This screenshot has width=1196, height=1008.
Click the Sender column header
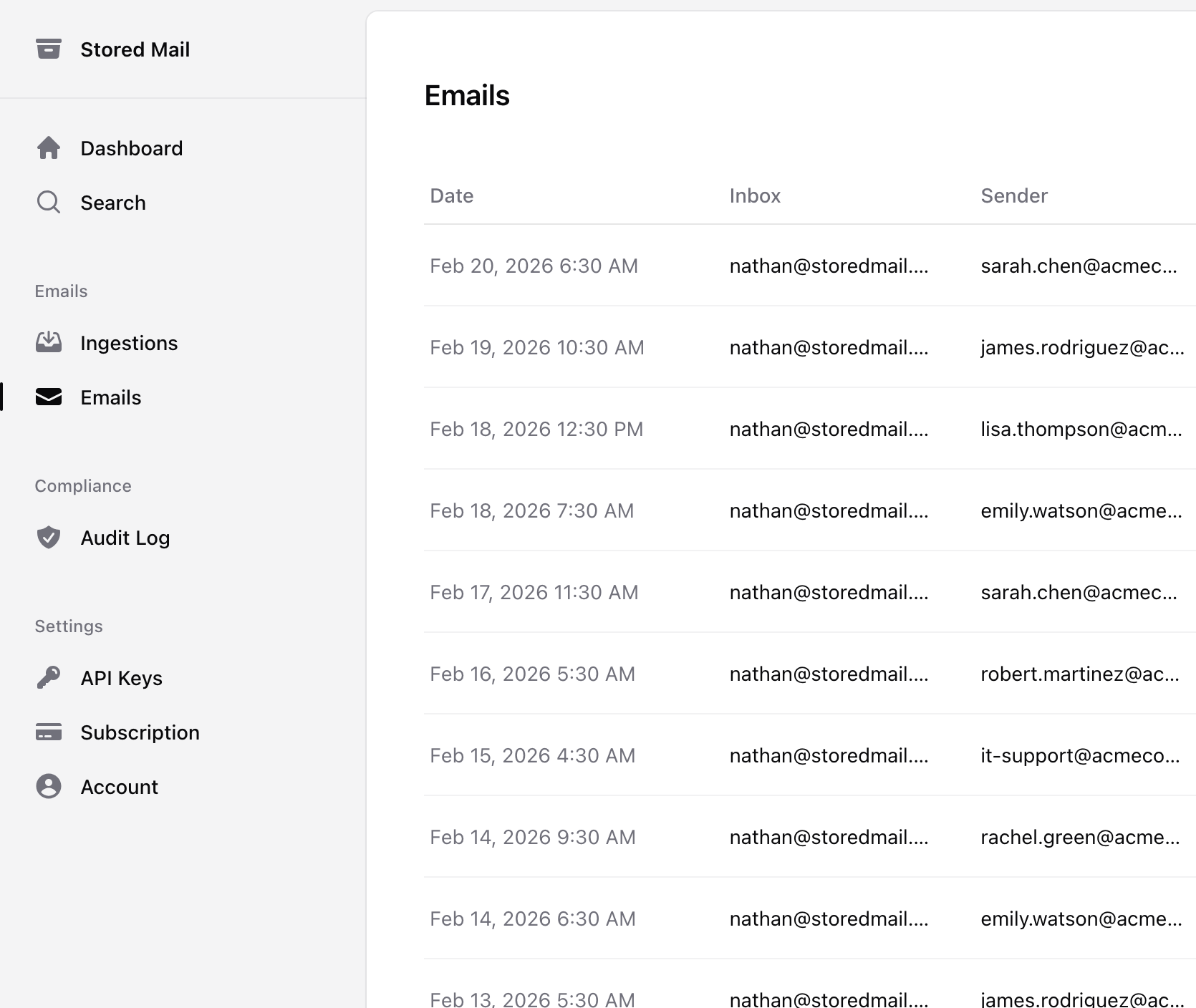1013,196
